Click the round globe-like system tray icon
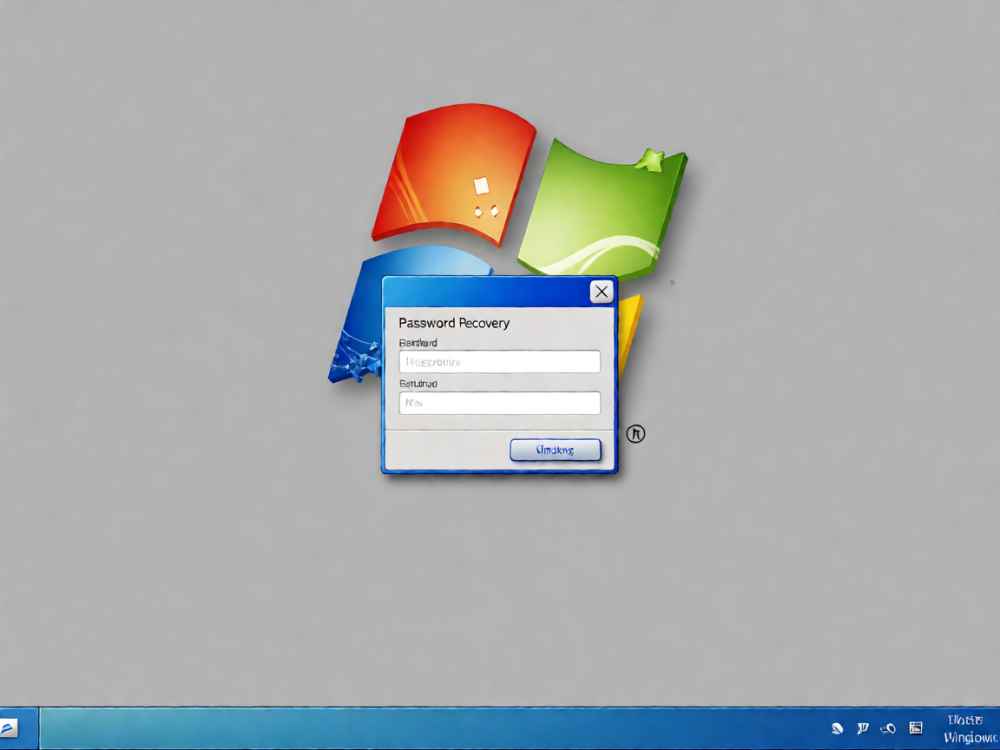Viewport: 1000px width, 750px height. [x=837, y=728]
